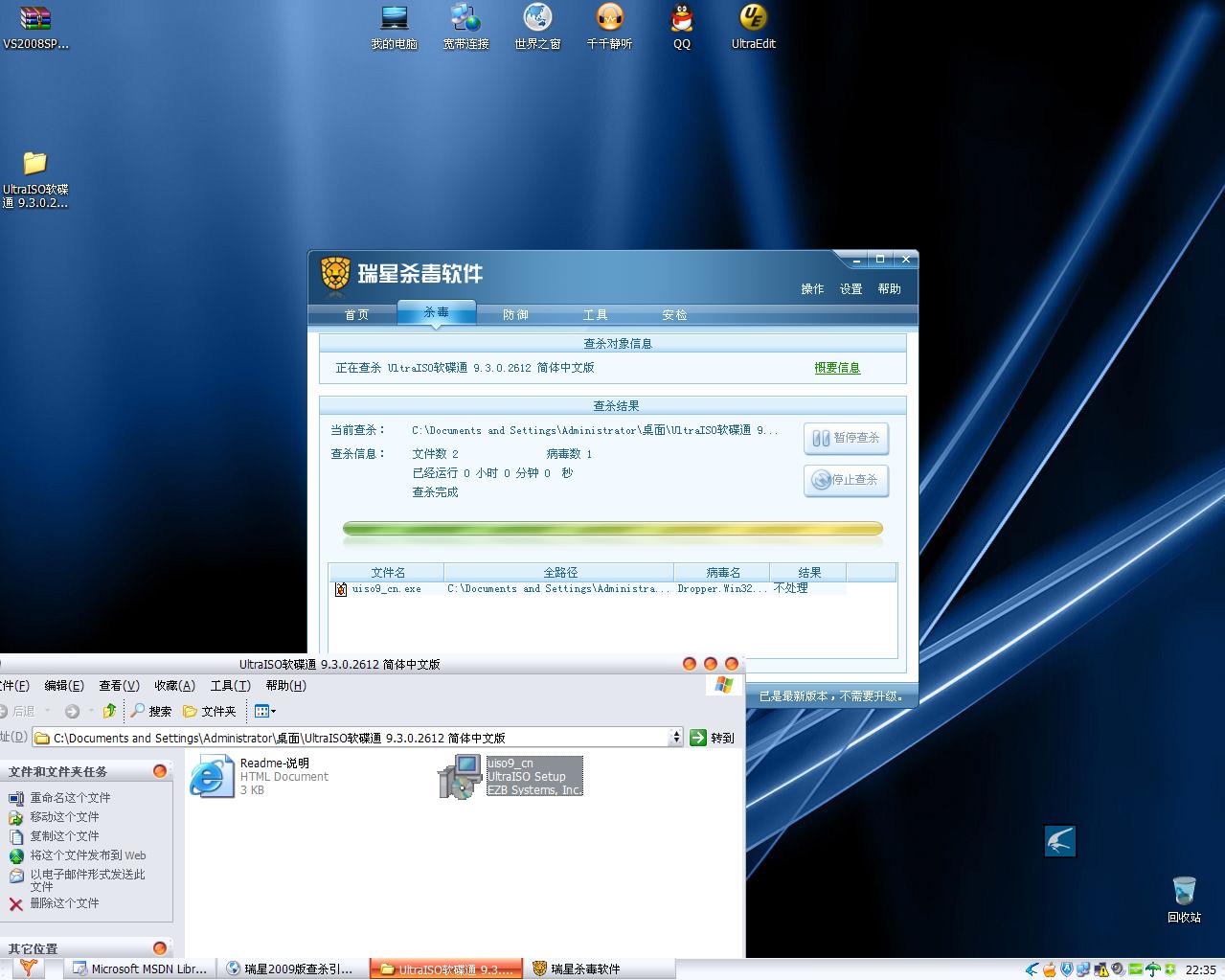Click the blue swallow desktop widget icon
Screen dimensions: 1225x980
1059,841
